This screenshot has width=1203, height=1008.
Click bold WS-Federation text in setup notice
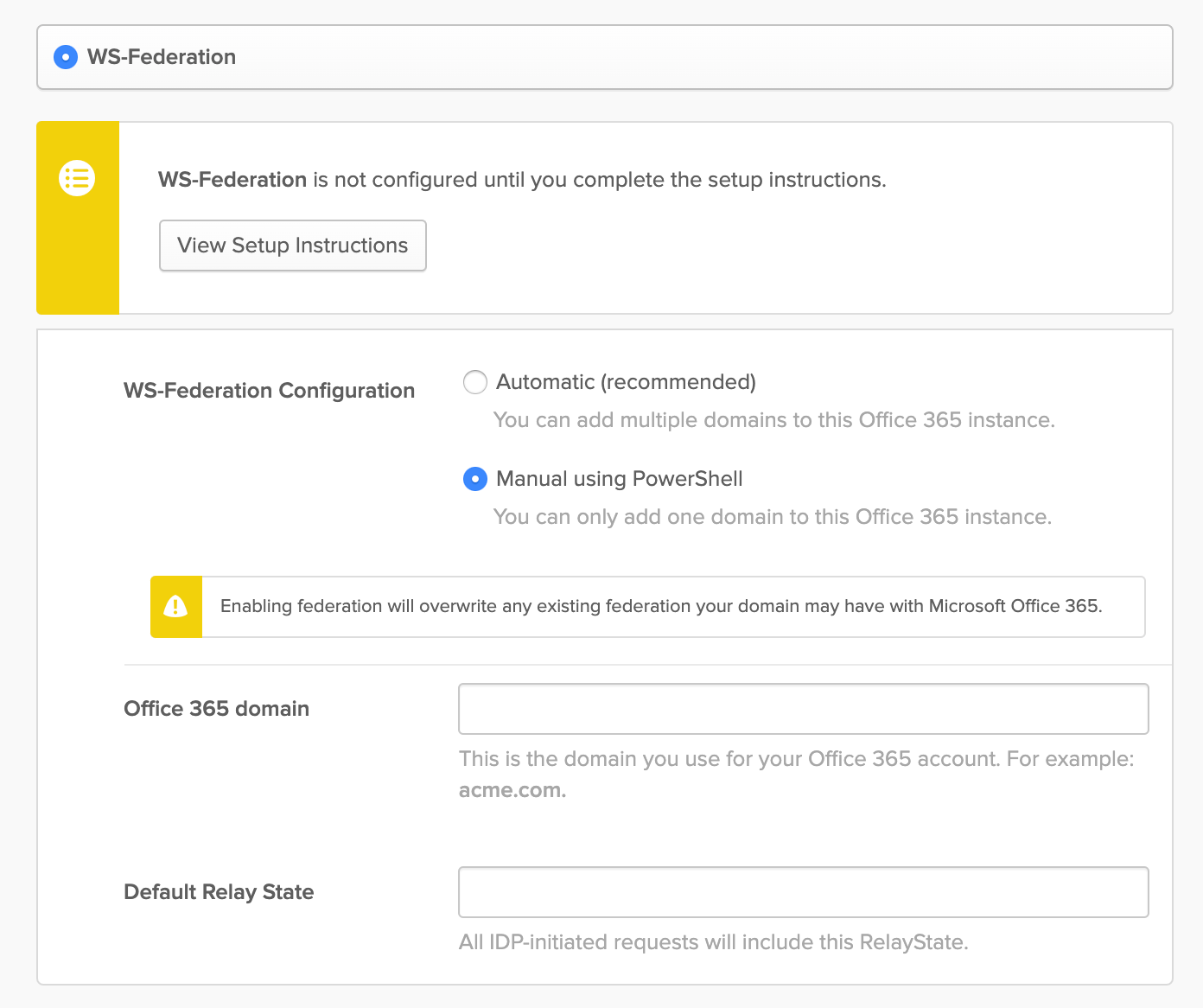pyautogui.click(x=232, y=180)
